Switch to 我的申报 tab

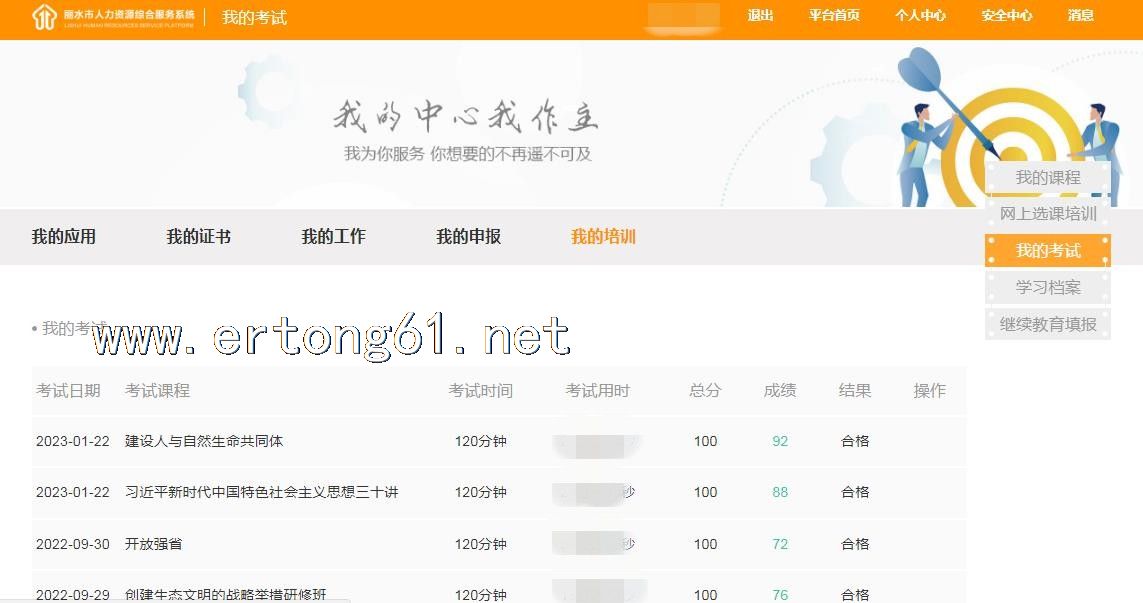(x=468, y=237)
